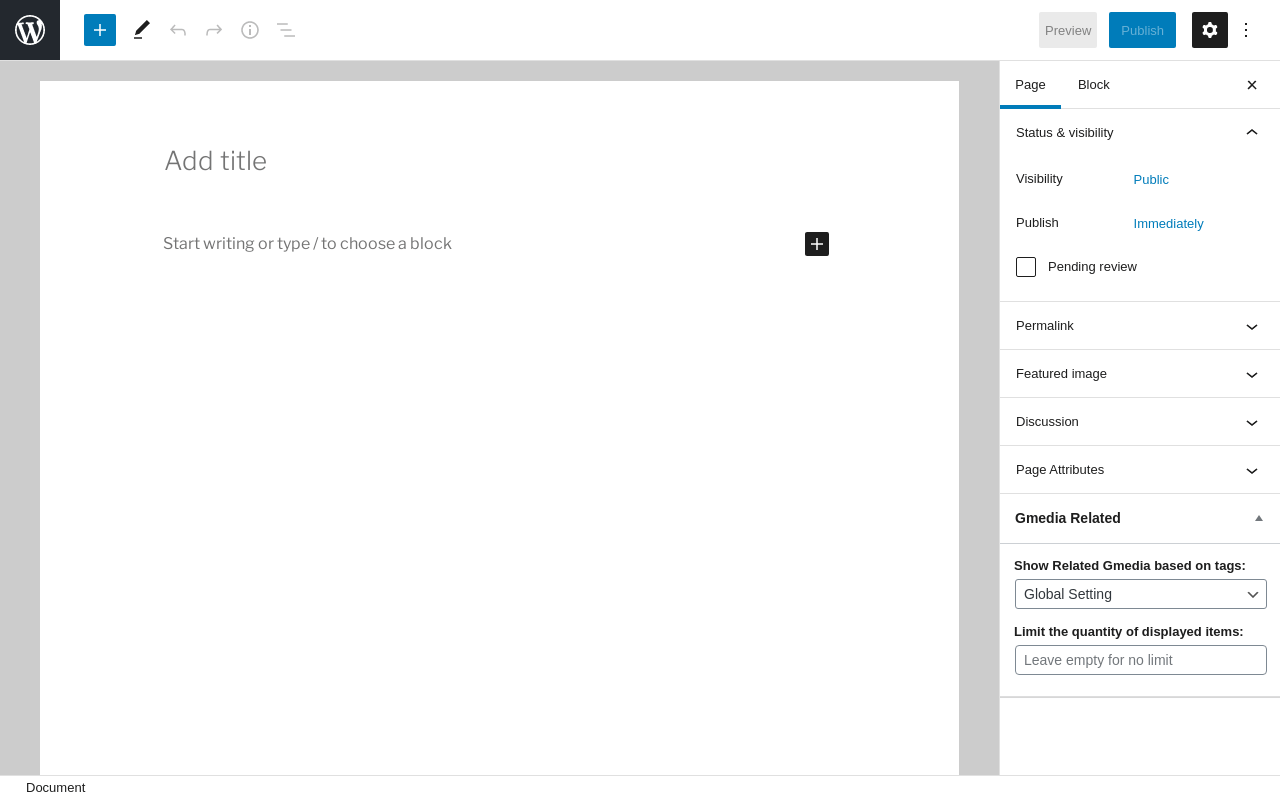The image size is (1280, 800).
Task: Click the Preview button
Action: [1068, 30]
